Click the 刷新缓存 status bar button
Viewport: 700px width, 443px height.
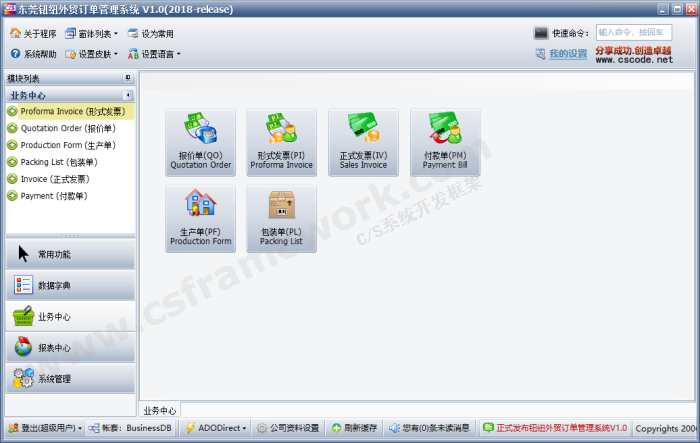point(354,428)
